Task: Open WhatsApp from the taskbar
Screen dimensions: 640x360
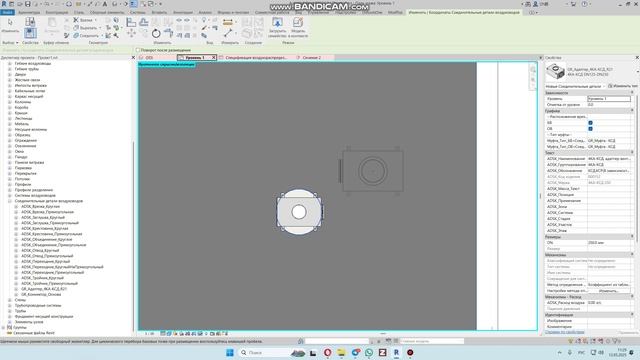Action: click(369, 352)
